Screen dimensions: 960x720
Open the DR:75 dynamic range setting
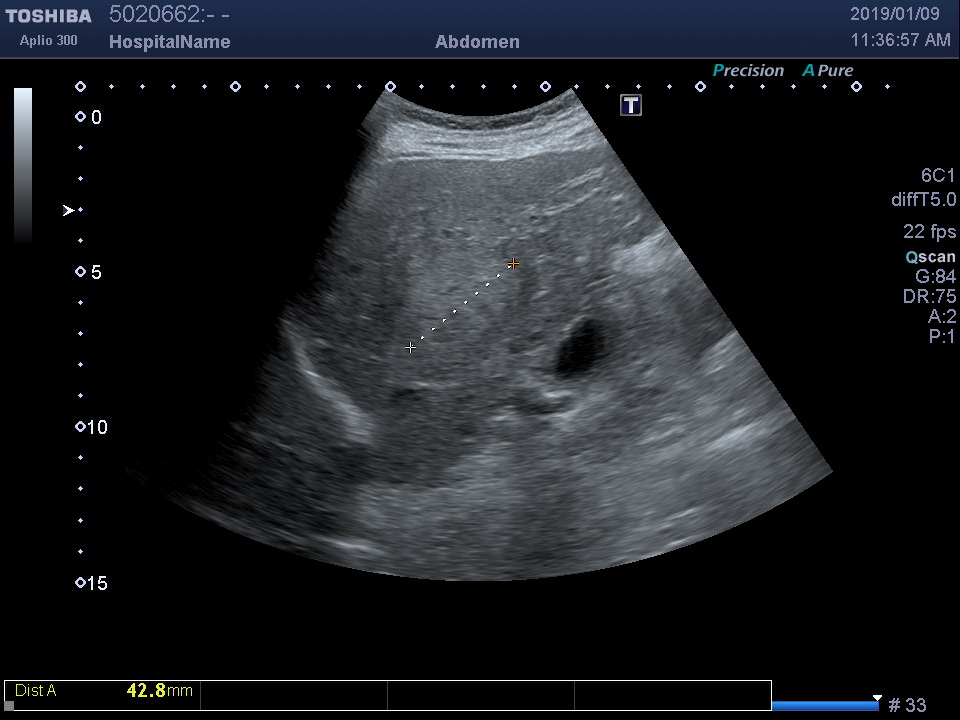point(929,297)
